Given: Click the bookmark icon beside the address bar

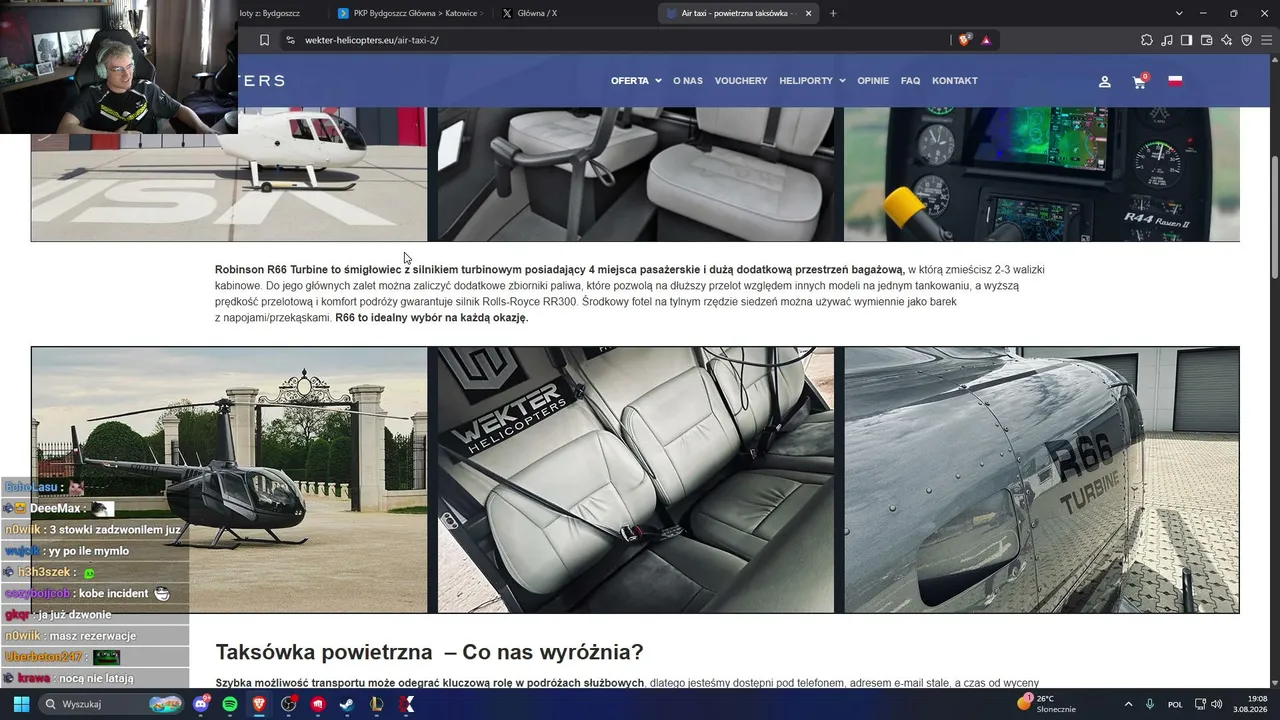Looking at the screenshot, I should point(264,40).
